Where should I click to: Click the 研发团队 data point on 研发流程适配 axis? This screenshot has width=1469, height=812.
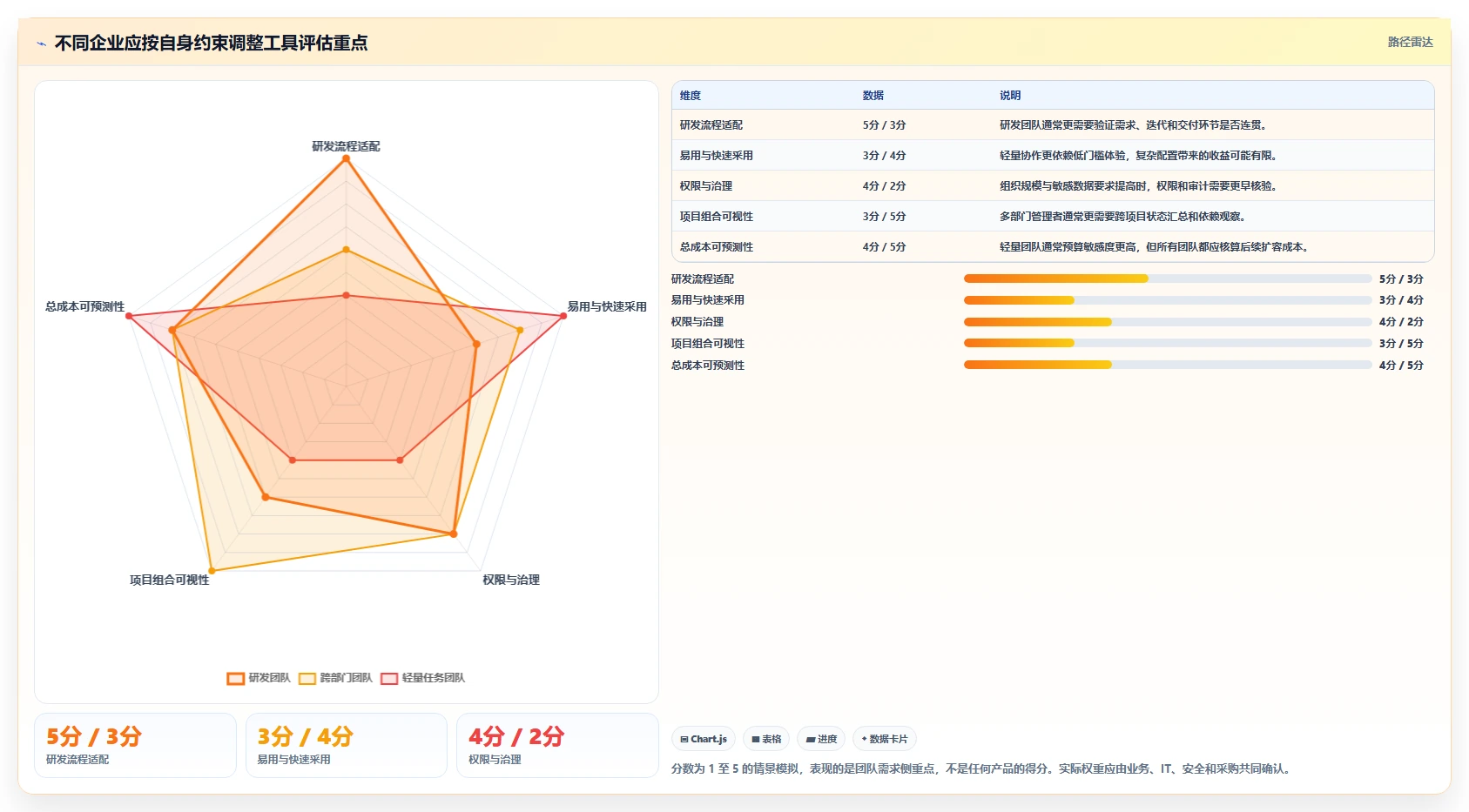pyautogui.click(x=346, y=158)
